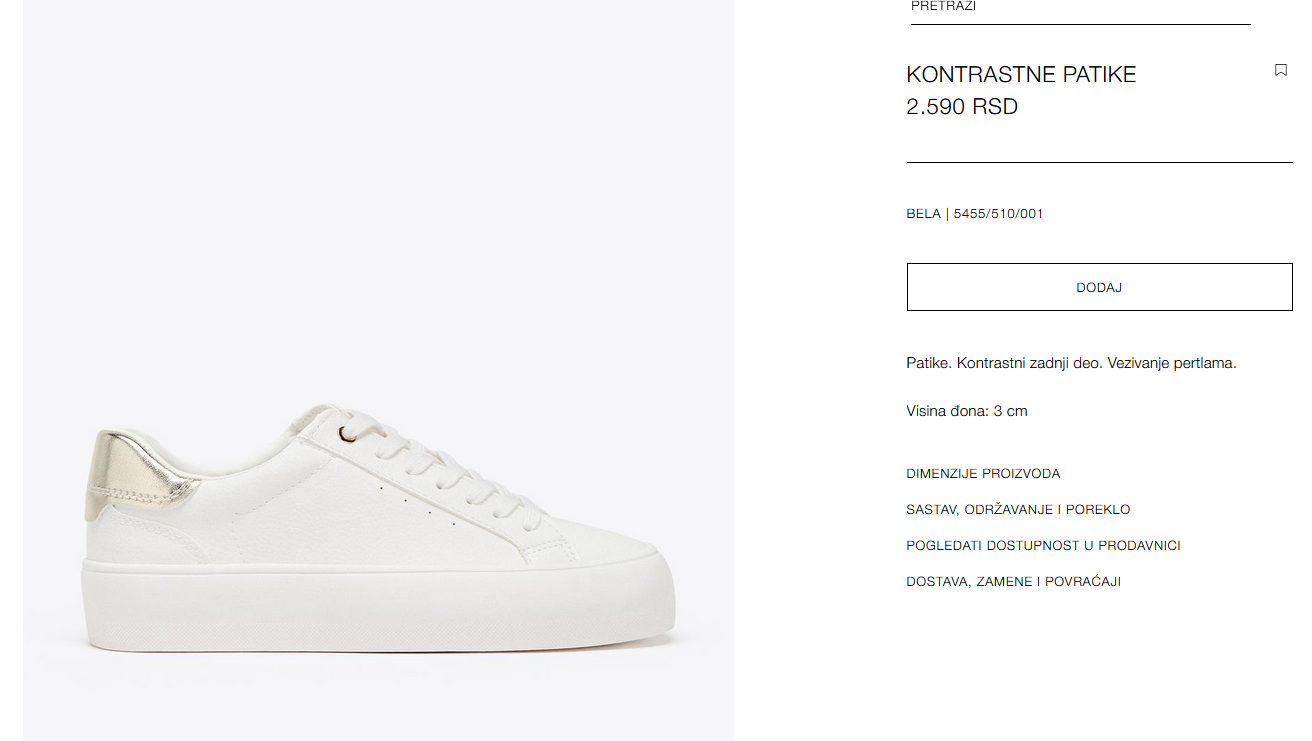This screenshot has width=1312, height=741.
Task: Click the gold eyelet on the sneaker
Action: [345, 433]
